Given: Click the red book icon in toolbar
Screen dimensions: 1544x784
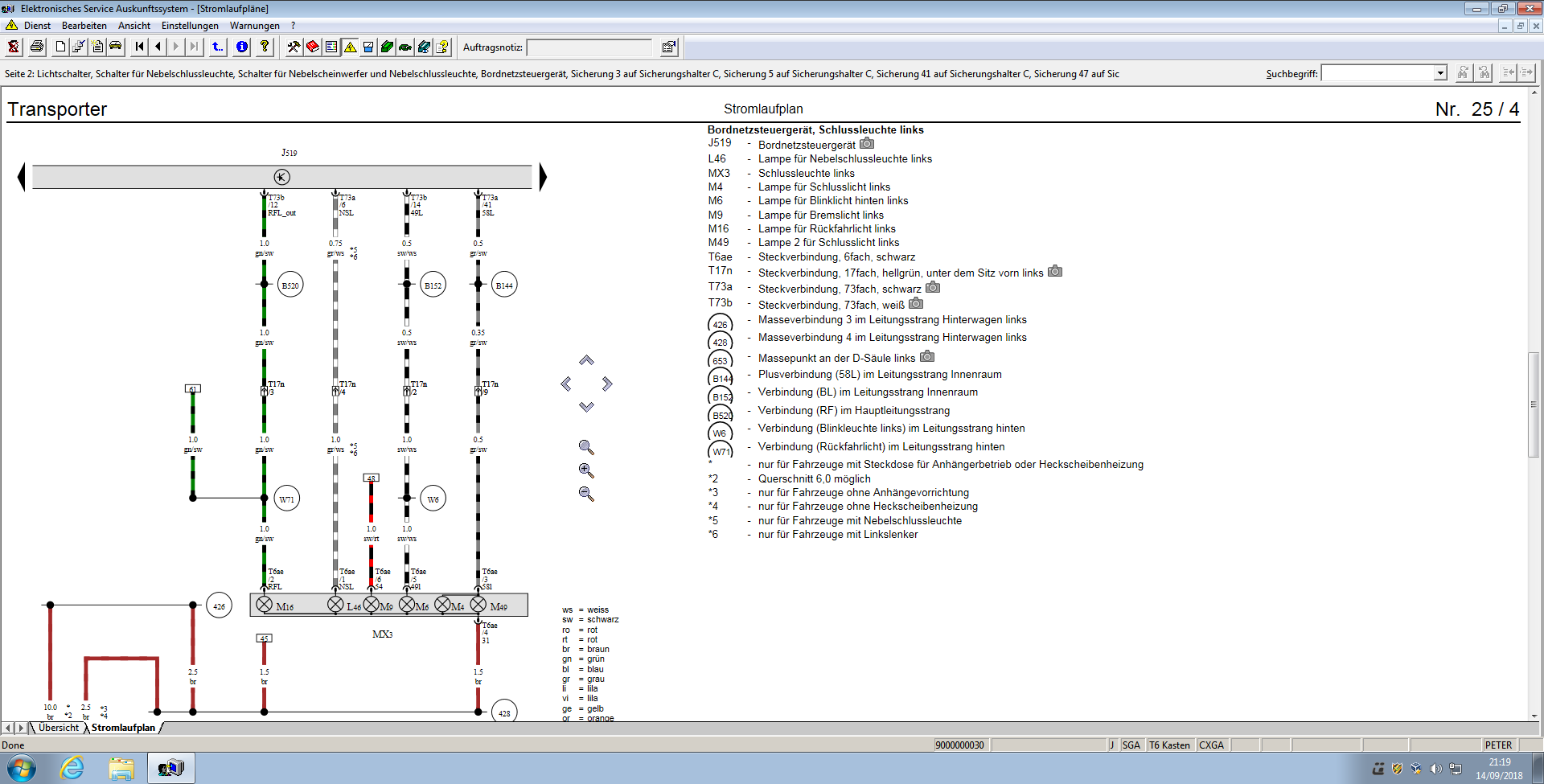Looking at the screenshot, I should click(313, 47).
